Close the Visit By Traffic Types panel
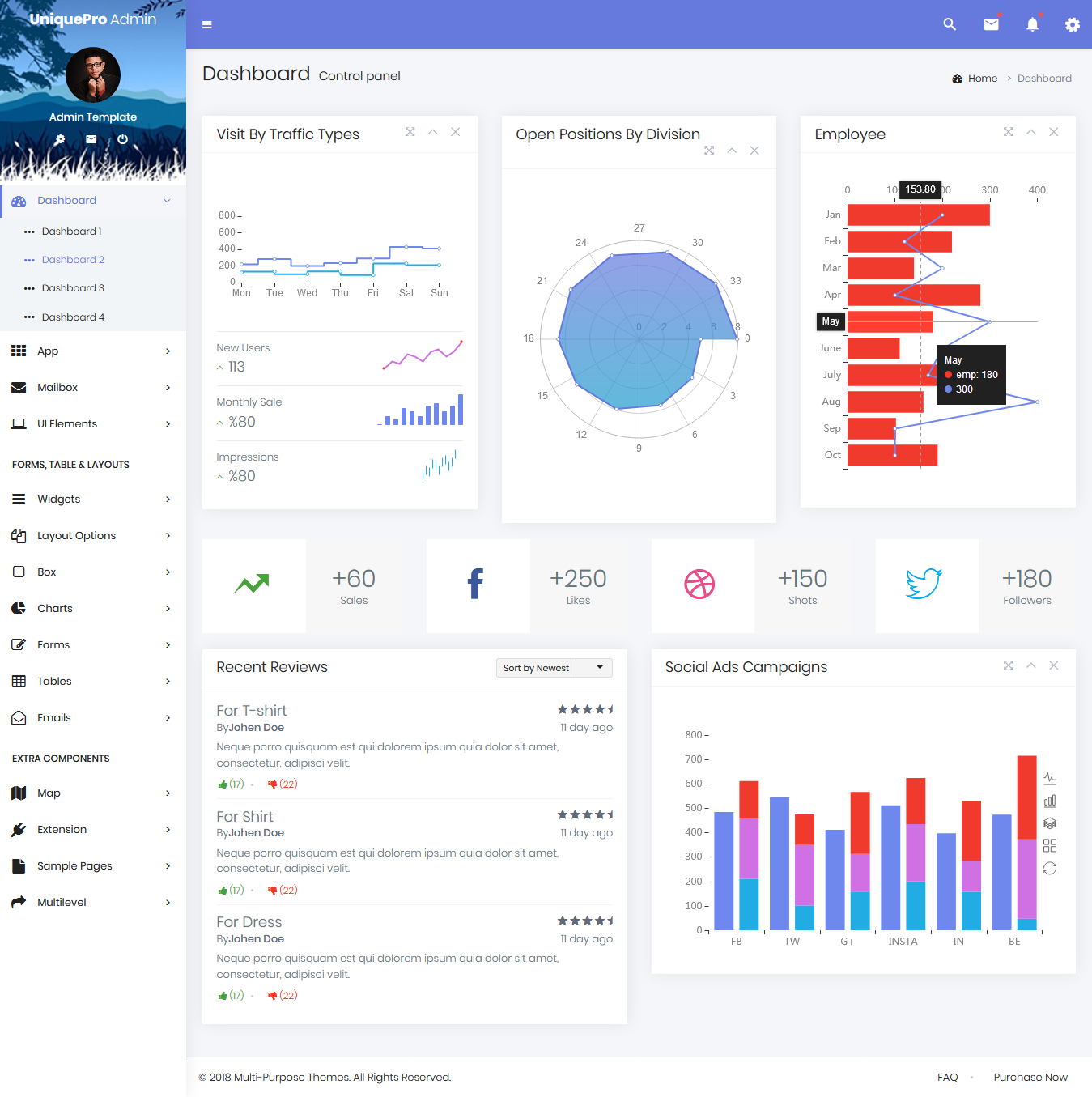The height and width of the screenshot is (1097, 1092). click(456, 132)
